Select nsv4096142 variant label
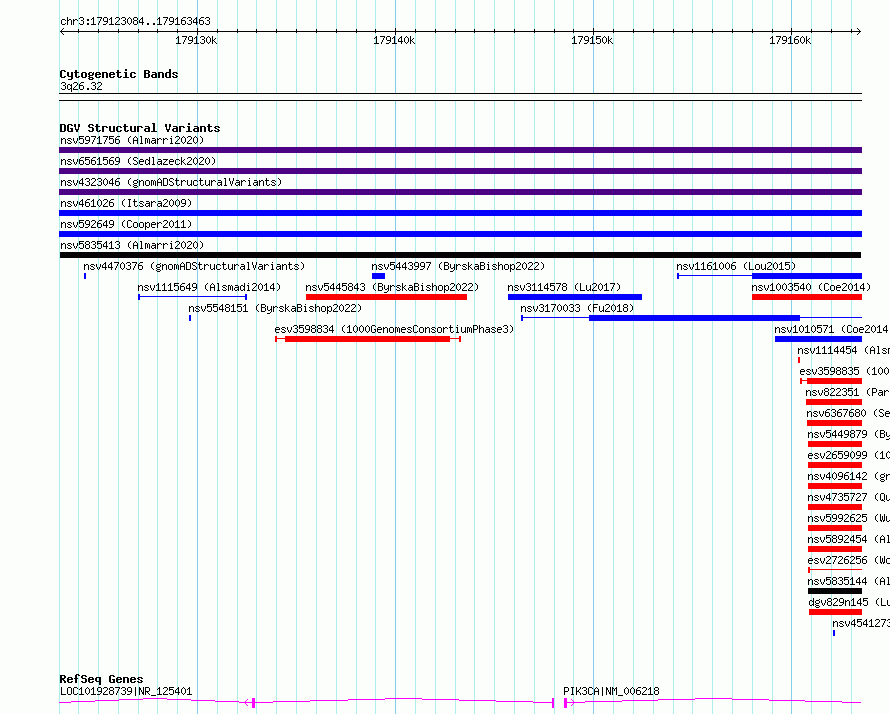The image size is (890, 714). (x=848, y=476)
